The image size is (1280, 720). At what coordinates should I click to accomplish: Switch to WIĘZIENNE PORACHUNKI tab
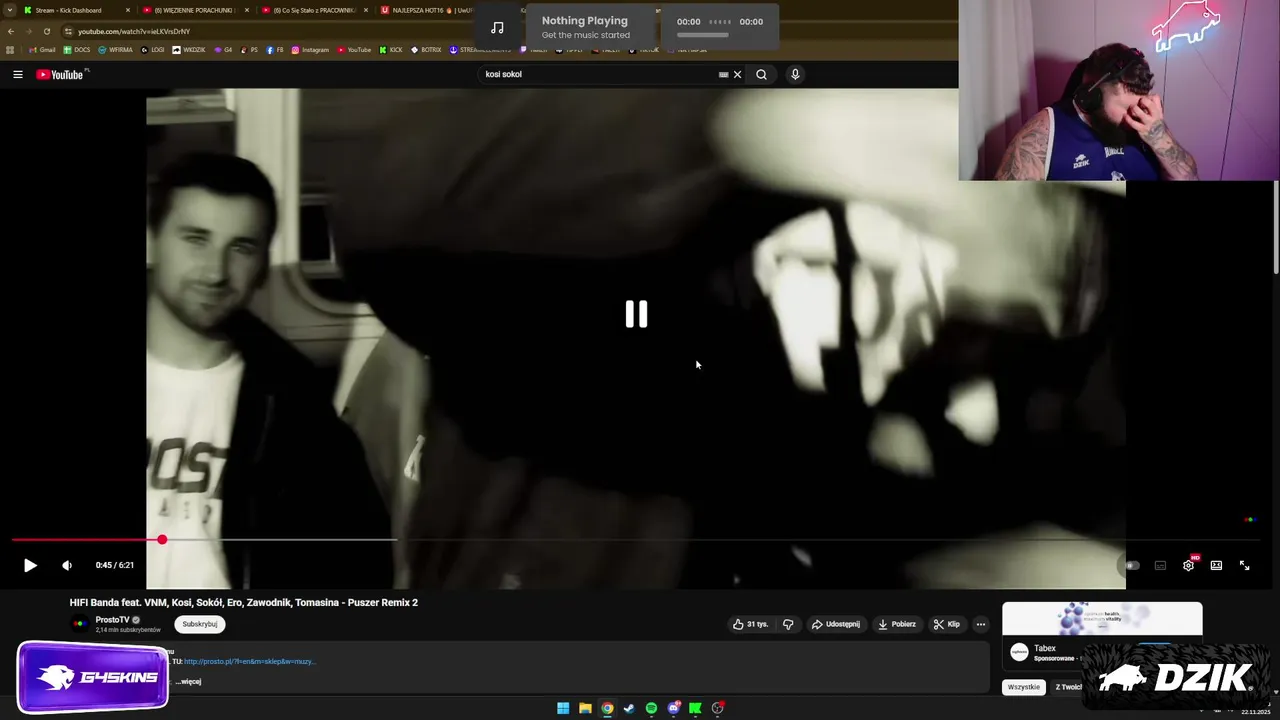click(x=194, y=10)
